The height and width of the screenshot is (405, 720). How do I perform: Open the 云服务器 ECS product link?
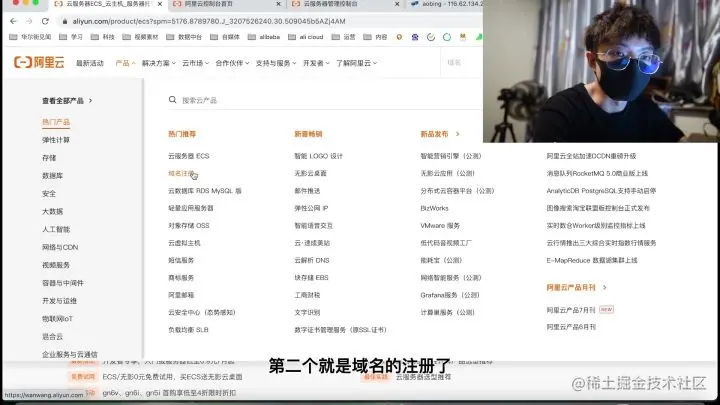pos(189,156)
